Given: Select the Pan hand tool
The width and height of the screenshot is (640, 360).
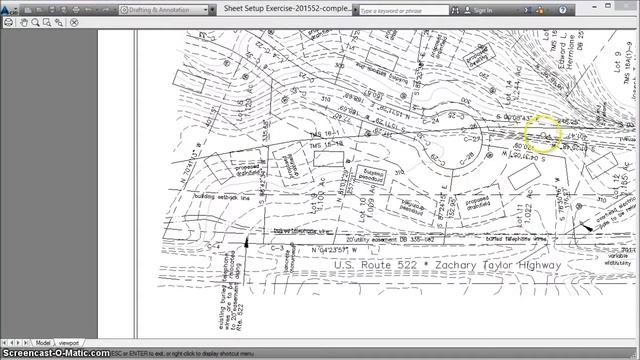Looking at the screenshot, I should (x=24, y=22).
